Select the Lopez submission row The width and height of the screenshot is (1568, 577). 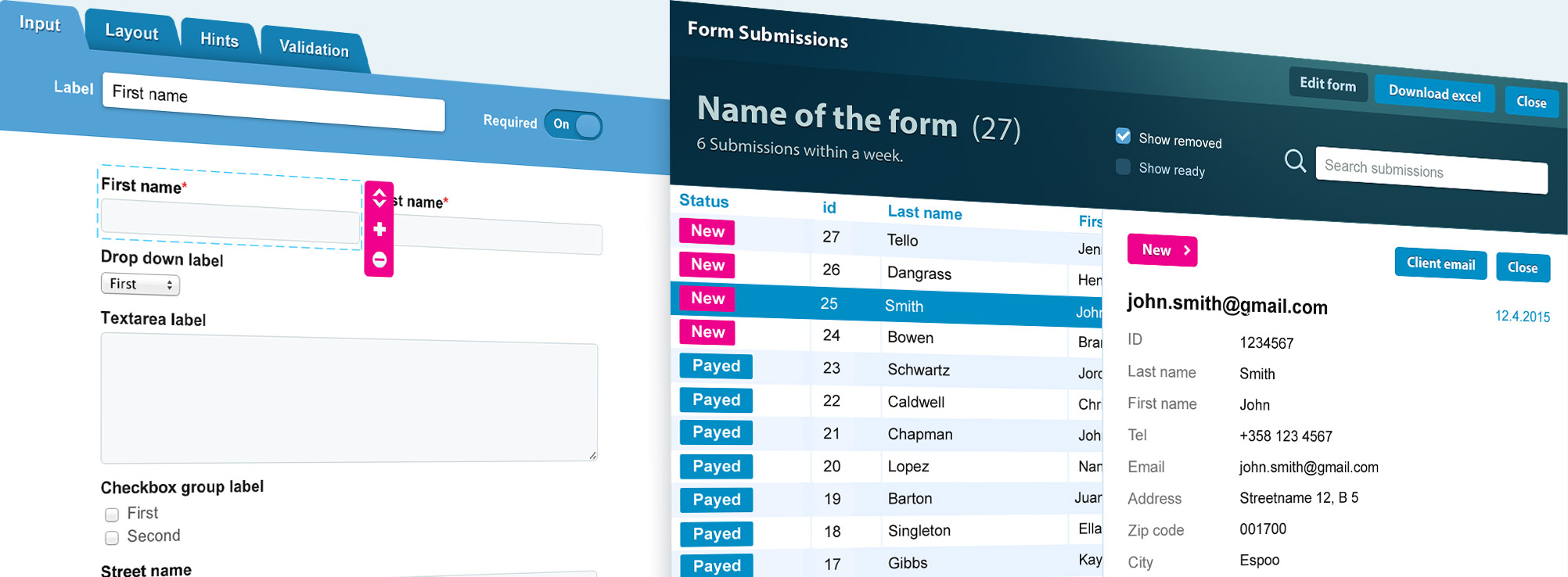[x=886, y=466]
